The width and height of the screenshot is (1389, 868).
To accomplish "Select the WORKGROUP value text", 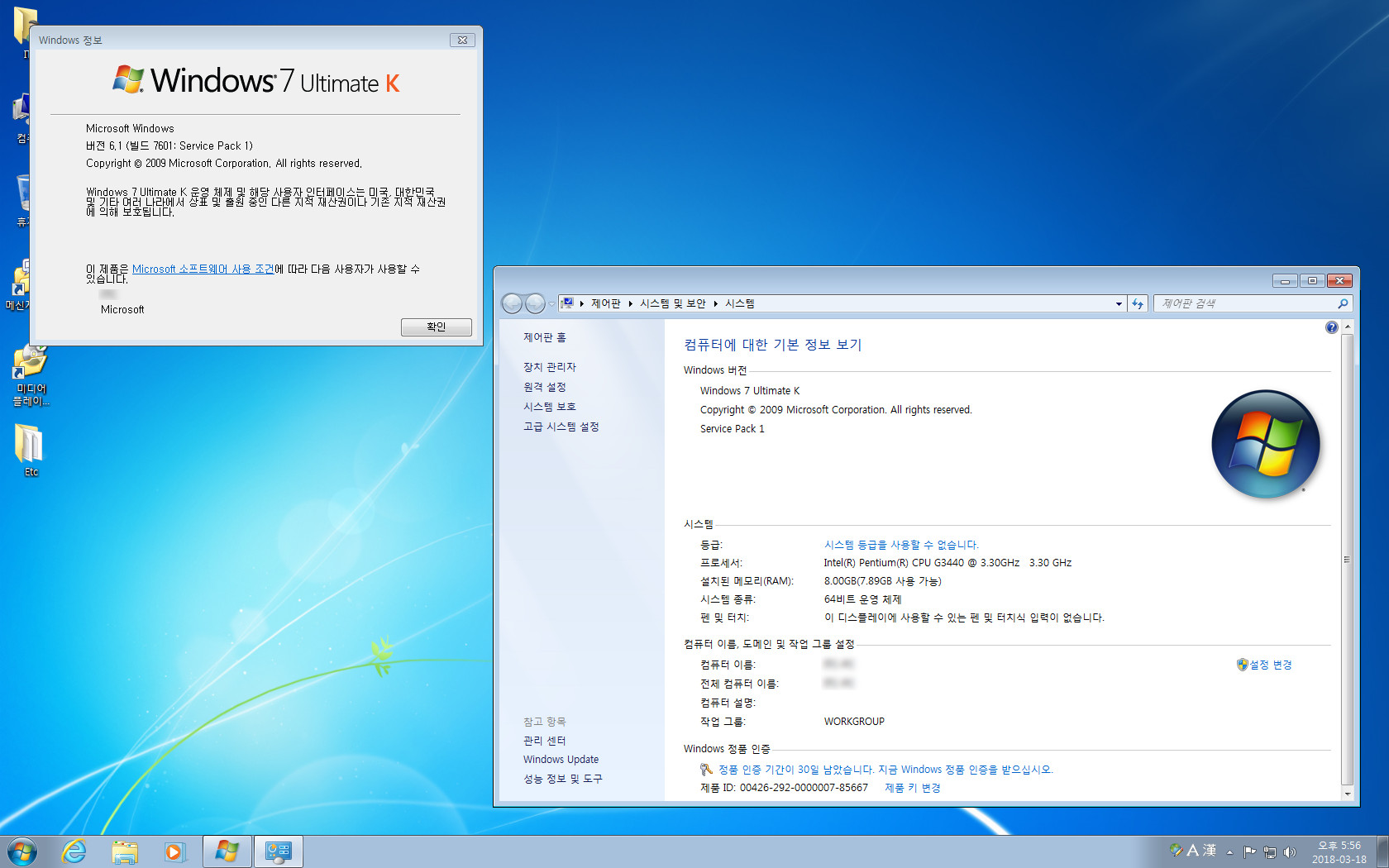I will [x=854, y=722].
